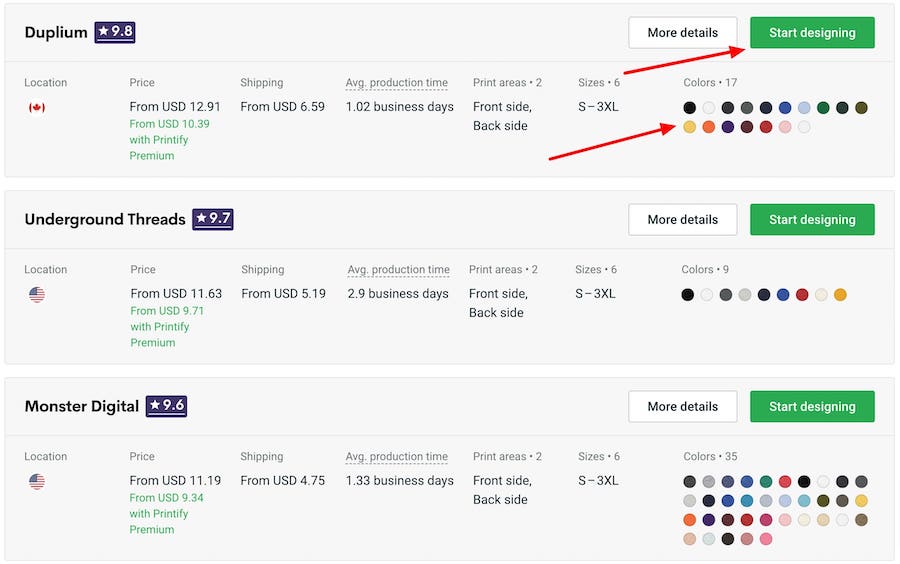
Task: Click Monster Digital's 'Avg. production time' underlined label
Action: click(x=397, y=457)
